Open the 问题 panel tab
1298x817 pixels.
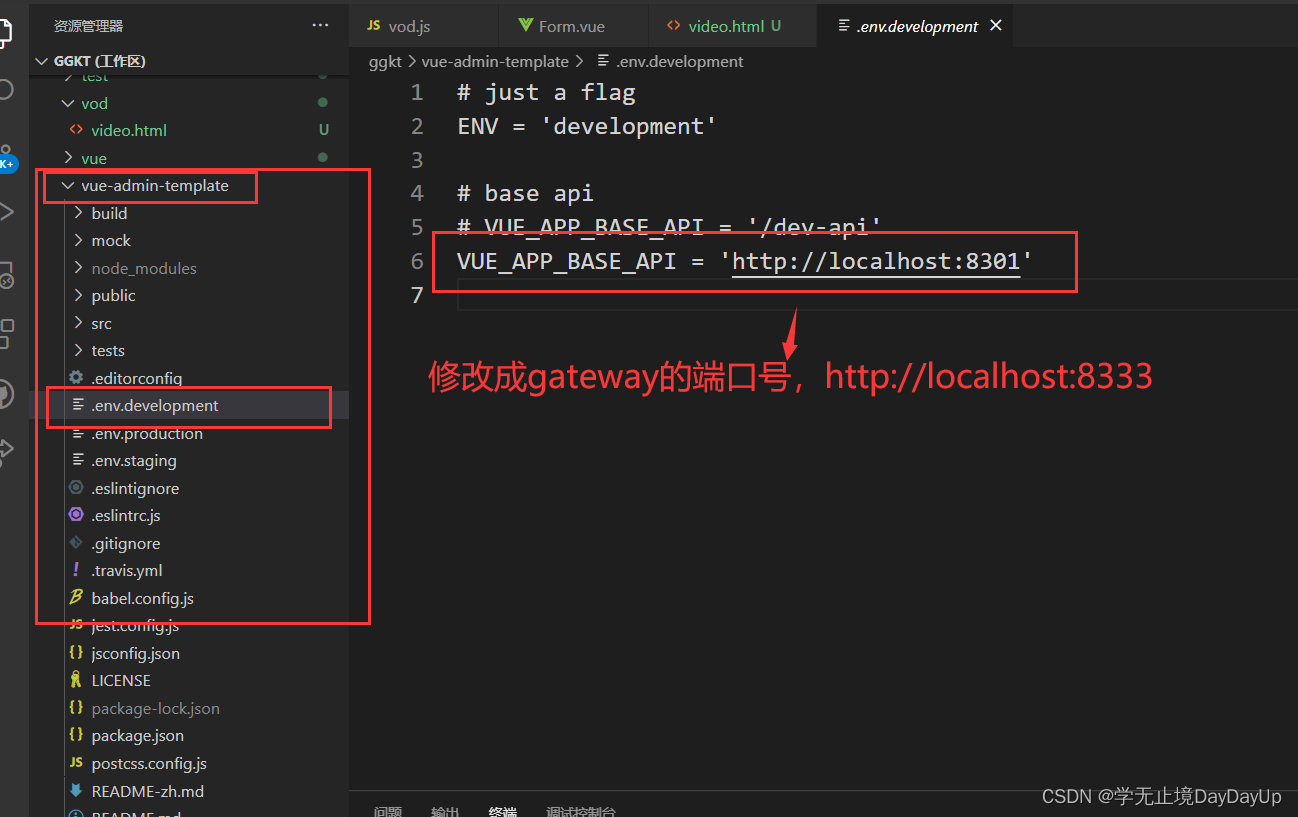(388, 811)
